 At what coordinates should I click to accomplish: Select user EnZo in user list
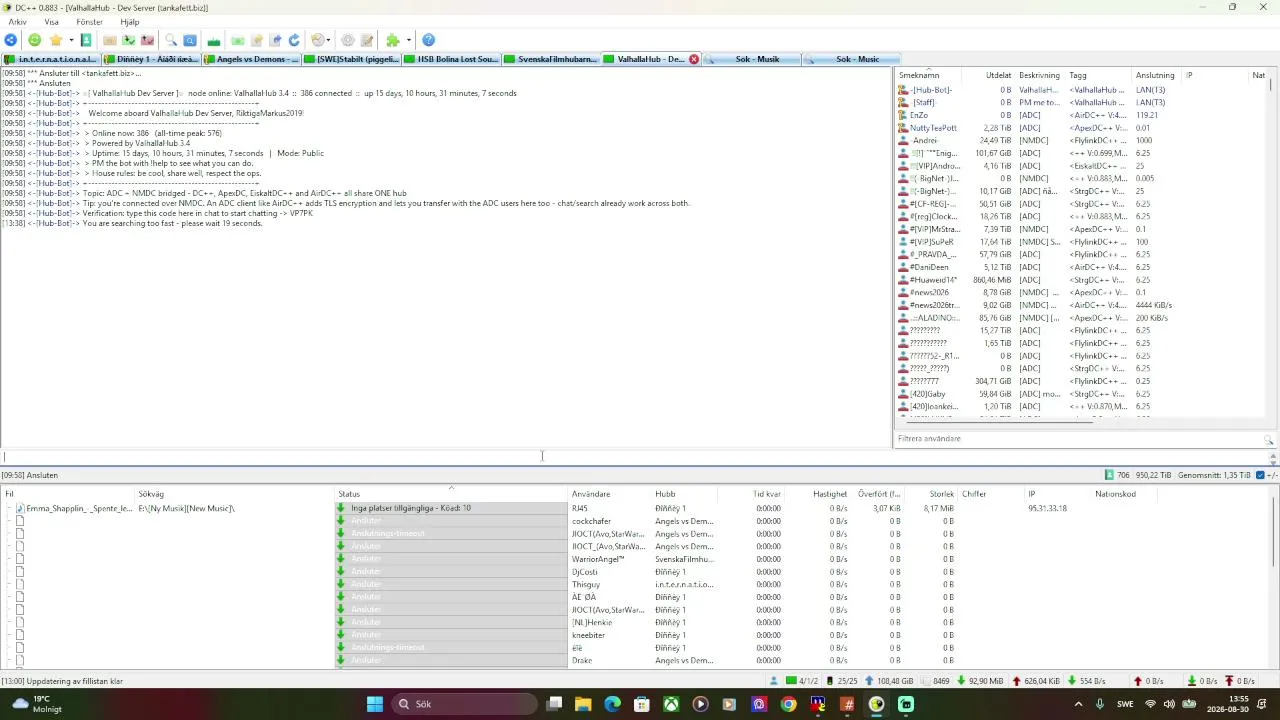(x=919, y=115)
